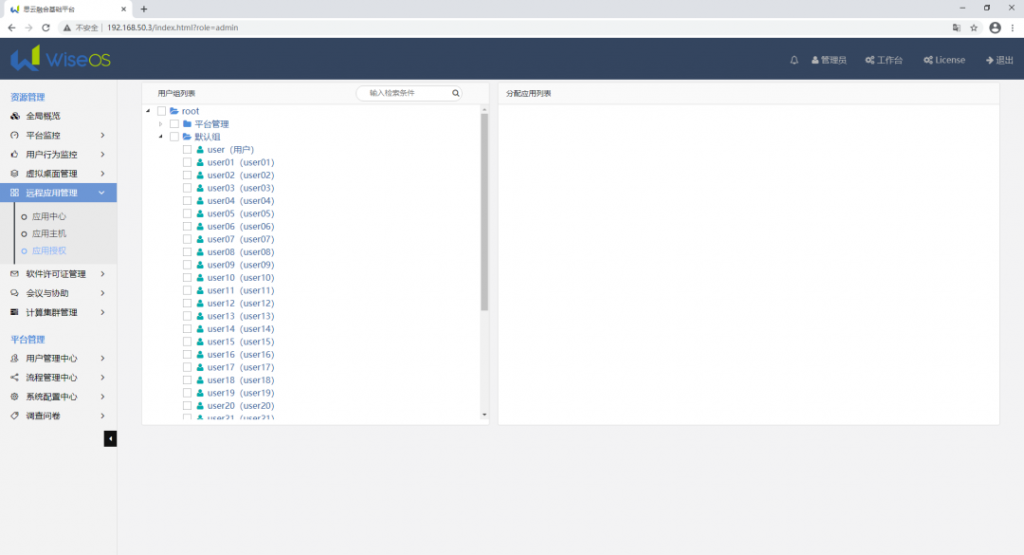
Task: Open the Chrome profile avatar icon
Action: pyautogui.click(x=994, y=27)
